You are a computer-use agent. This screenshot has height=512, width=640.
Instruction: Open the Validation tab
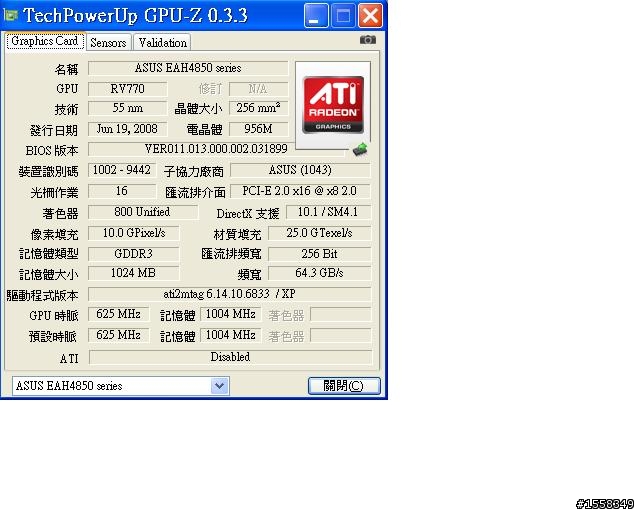pos(162,42)
